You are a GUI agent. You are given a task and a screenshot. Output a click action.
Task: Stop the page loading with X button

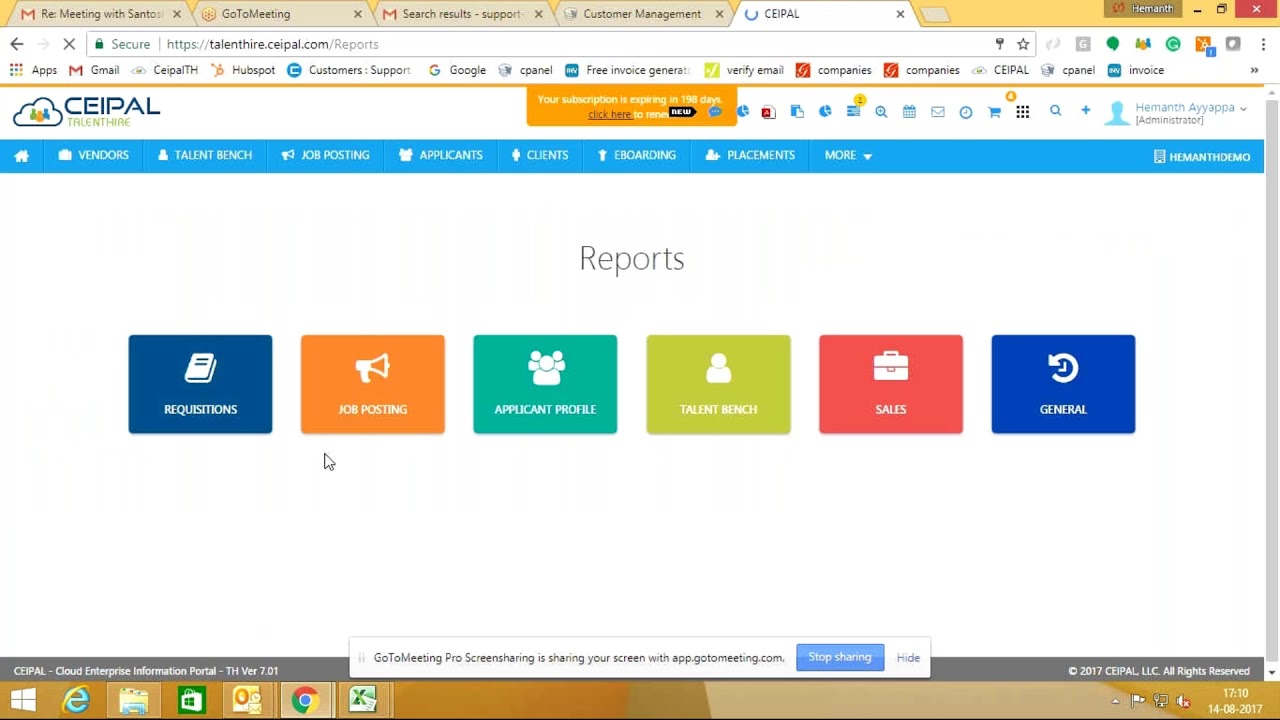coord(69,44)
